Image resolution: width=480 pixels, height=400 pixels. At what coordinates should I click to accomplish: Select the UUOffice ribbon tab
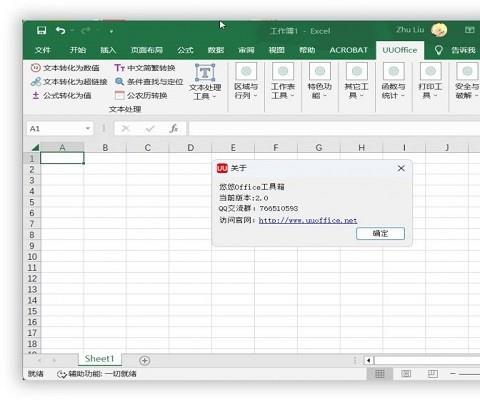click(x=400, y=50)
